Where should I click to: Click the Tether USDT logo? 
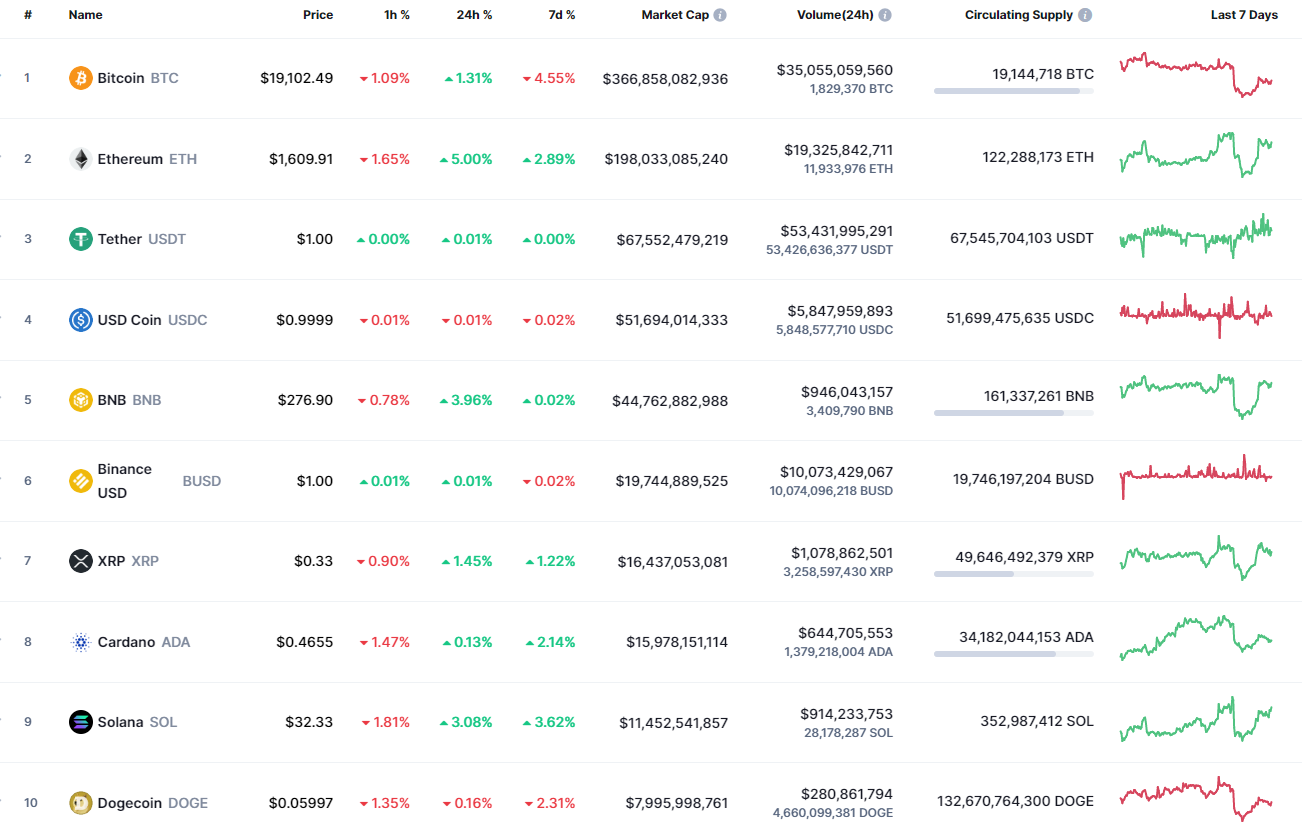tap(78, 239)
